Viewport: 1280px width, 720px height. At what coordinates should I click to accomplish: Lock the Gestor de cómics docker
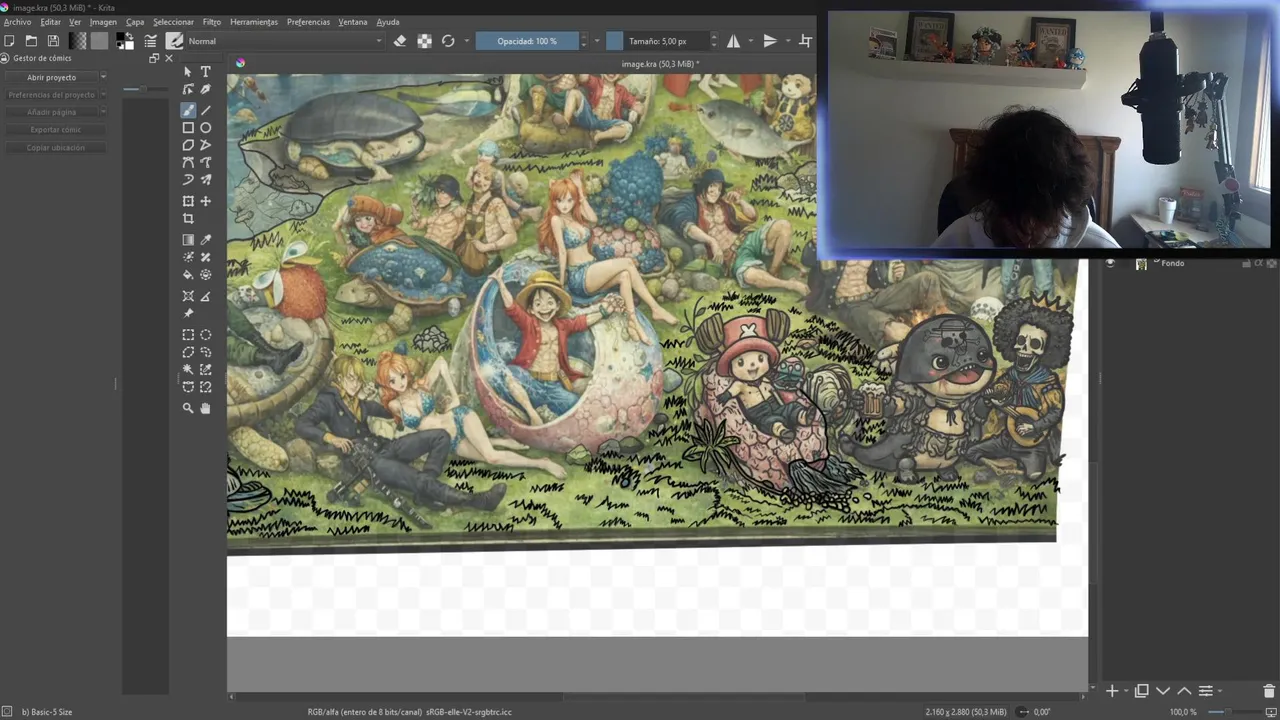(5, 58)
